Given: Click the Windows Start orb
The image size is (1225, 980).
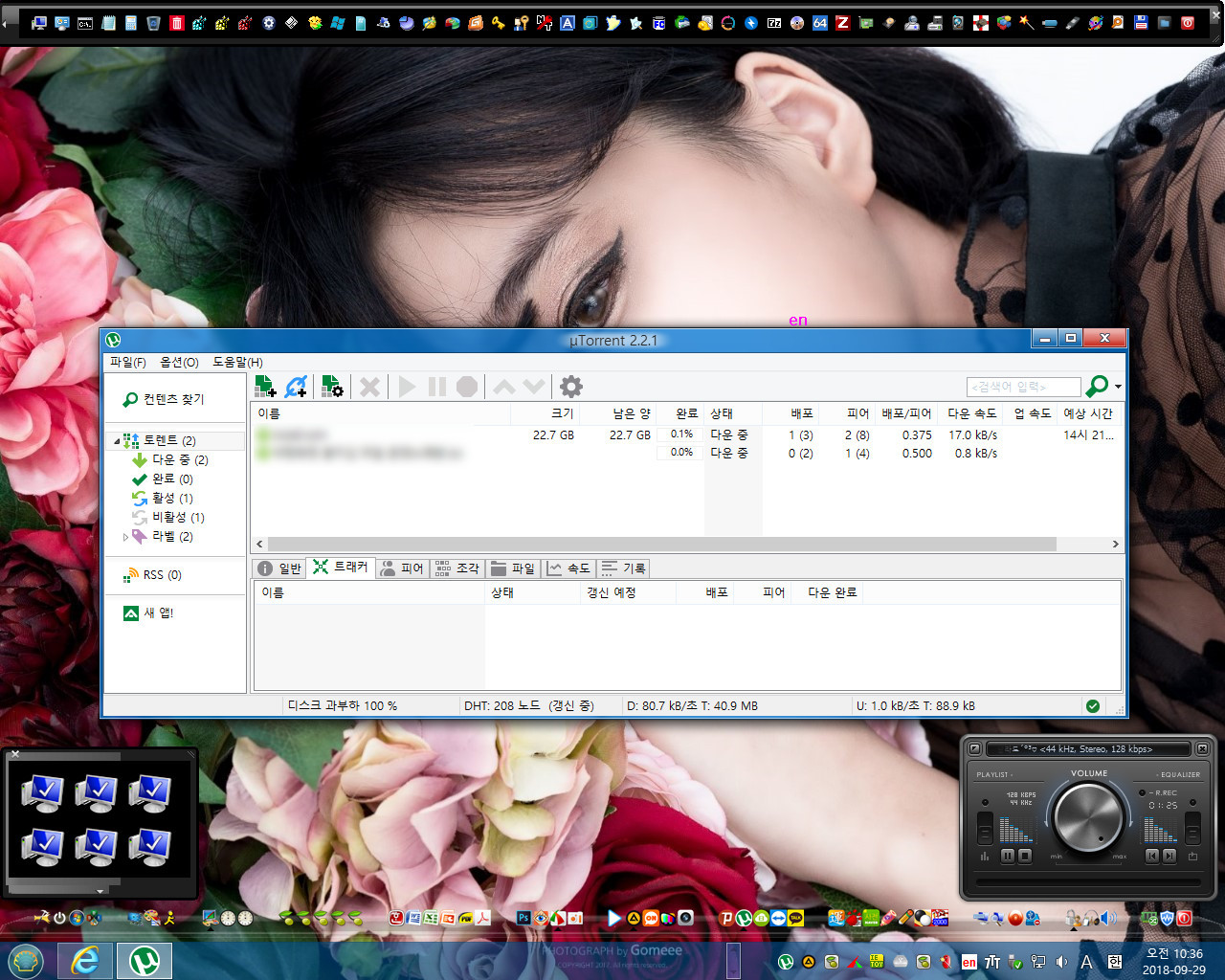Looking at the screenshot, I should coord(26,961).
